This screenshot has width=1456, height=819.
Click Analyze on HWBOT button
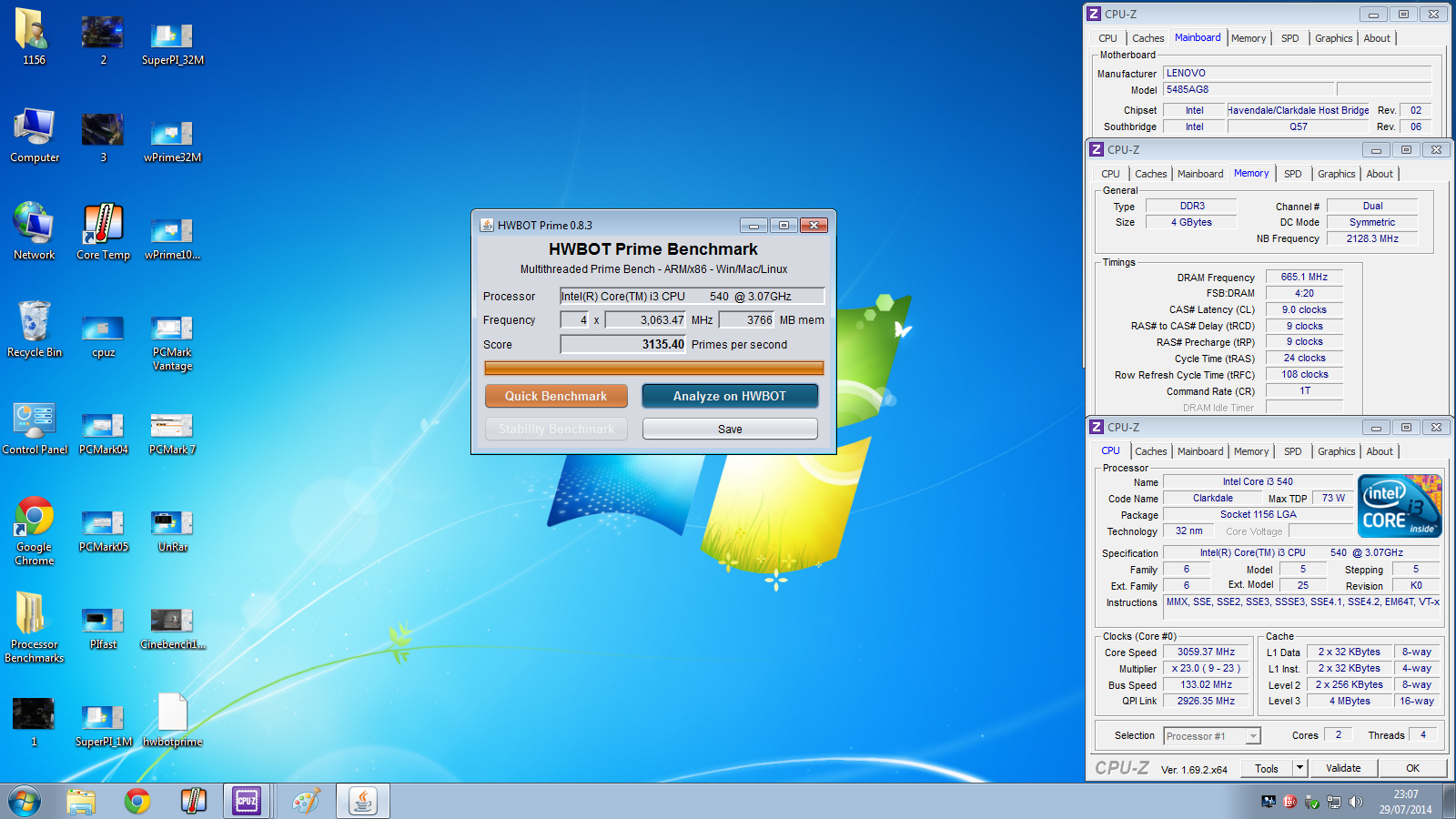click(730, 396)
